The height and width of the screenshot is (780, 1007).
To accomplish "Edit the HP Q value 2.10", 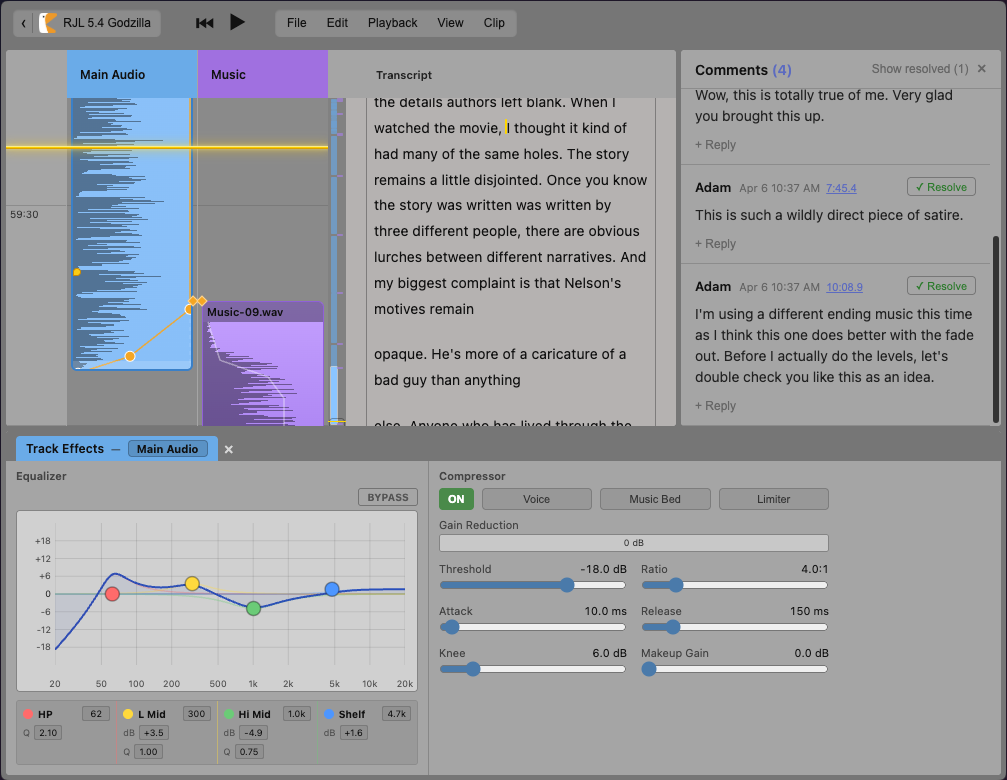I will pos(48,732).
